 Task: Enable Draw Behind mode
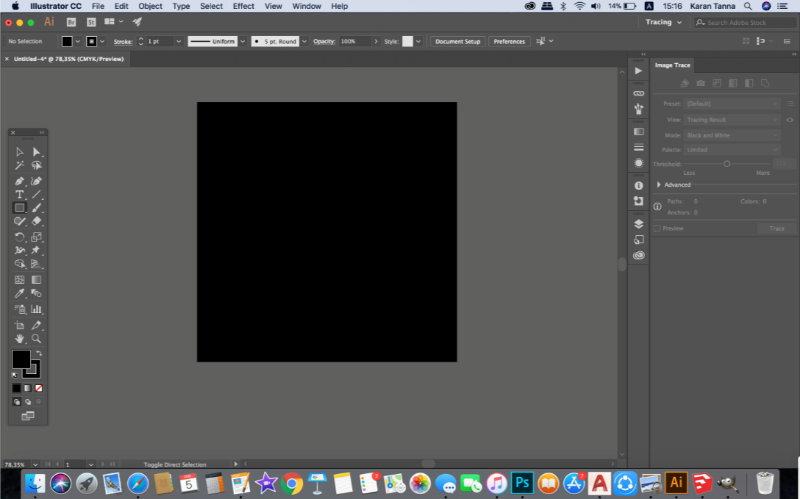(28, 402)
